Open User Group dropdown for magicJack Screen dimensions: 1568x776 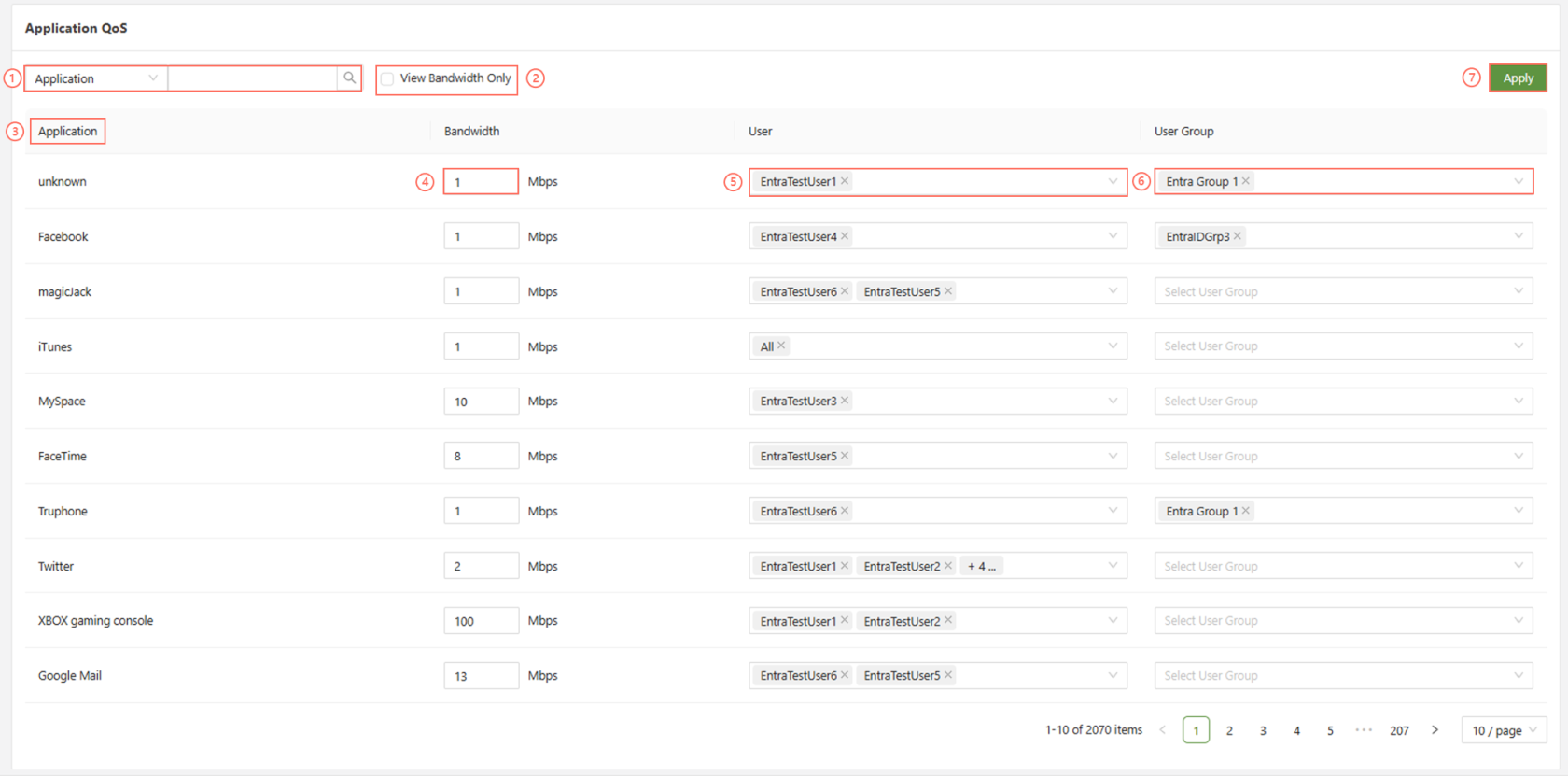click(1342, 291)
